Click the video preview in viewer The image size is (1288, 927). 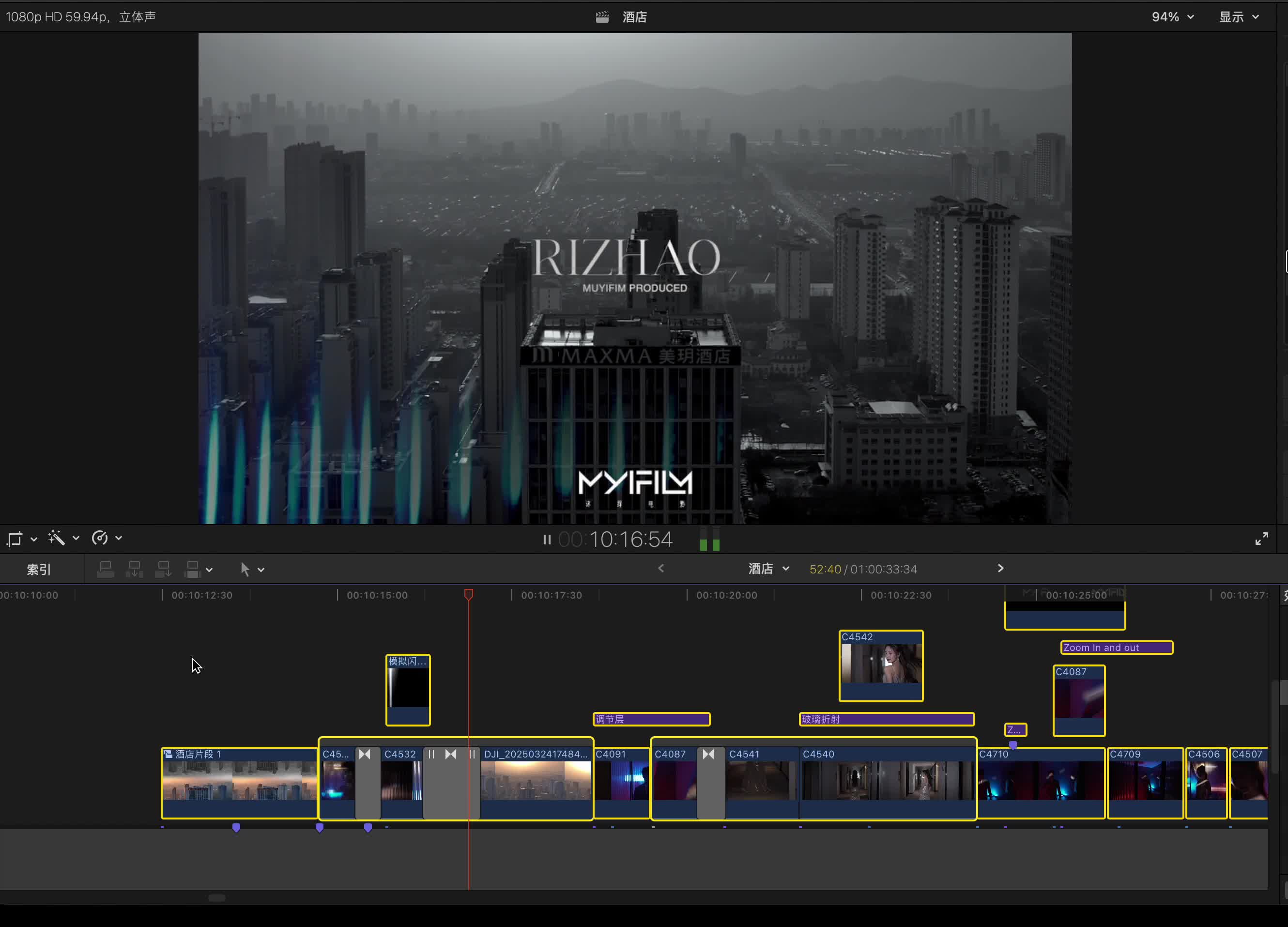[x=635, y=278]
